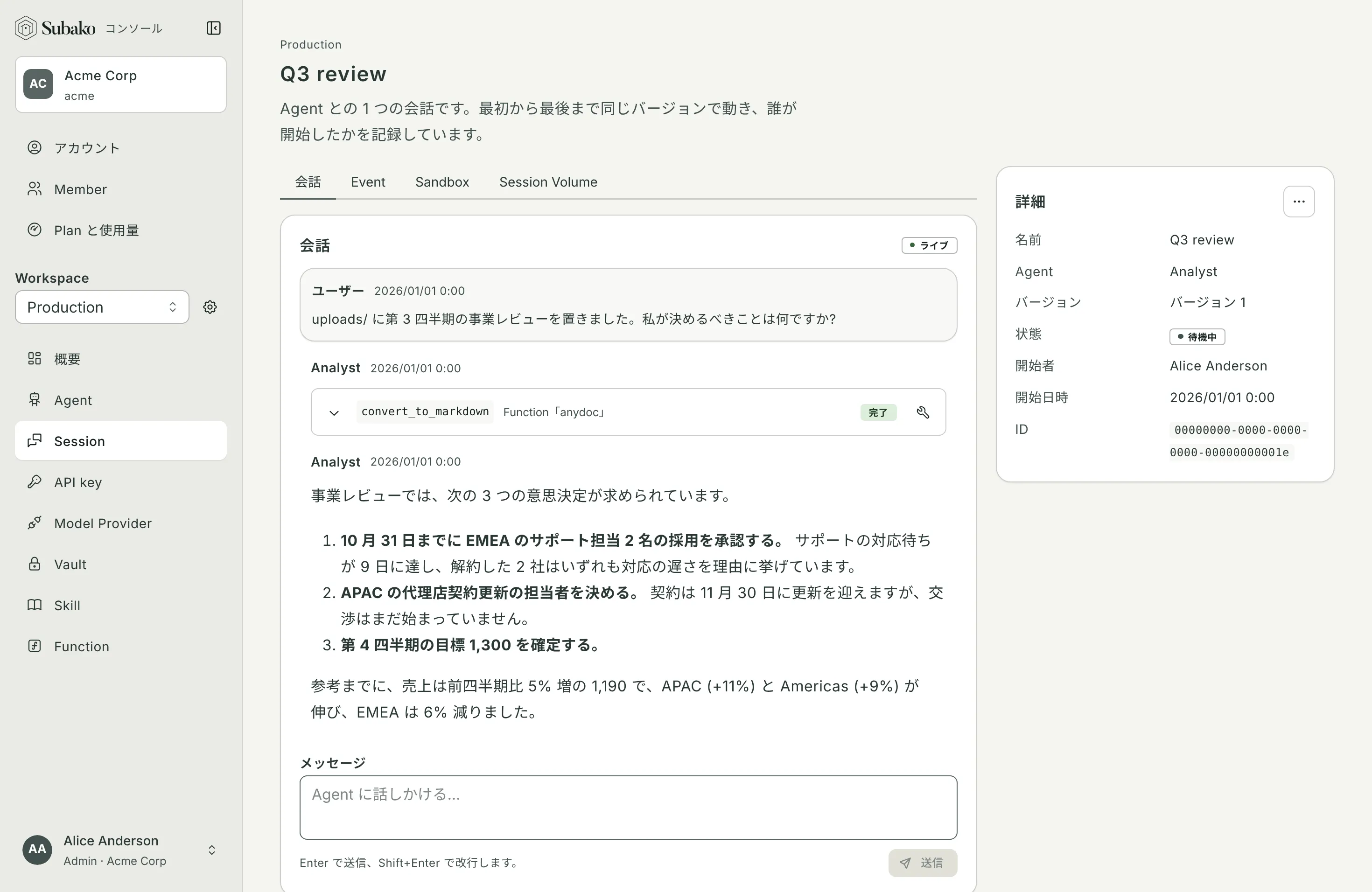This screenshot has width=1372, height=892.
Task: Open Alice Anderson user menu chevron
Action: pyautogui.click(x=211, y=850)
